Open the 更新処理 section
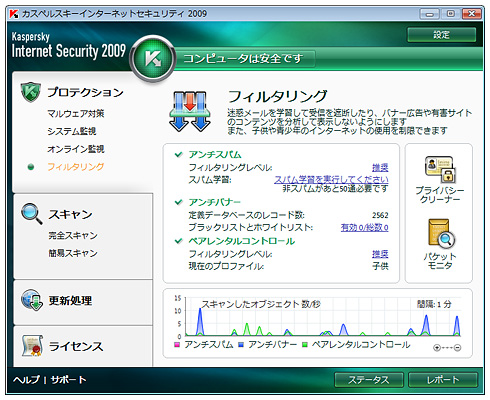The height and width of the screenshot is (400, 490). (x=70, y=300)
